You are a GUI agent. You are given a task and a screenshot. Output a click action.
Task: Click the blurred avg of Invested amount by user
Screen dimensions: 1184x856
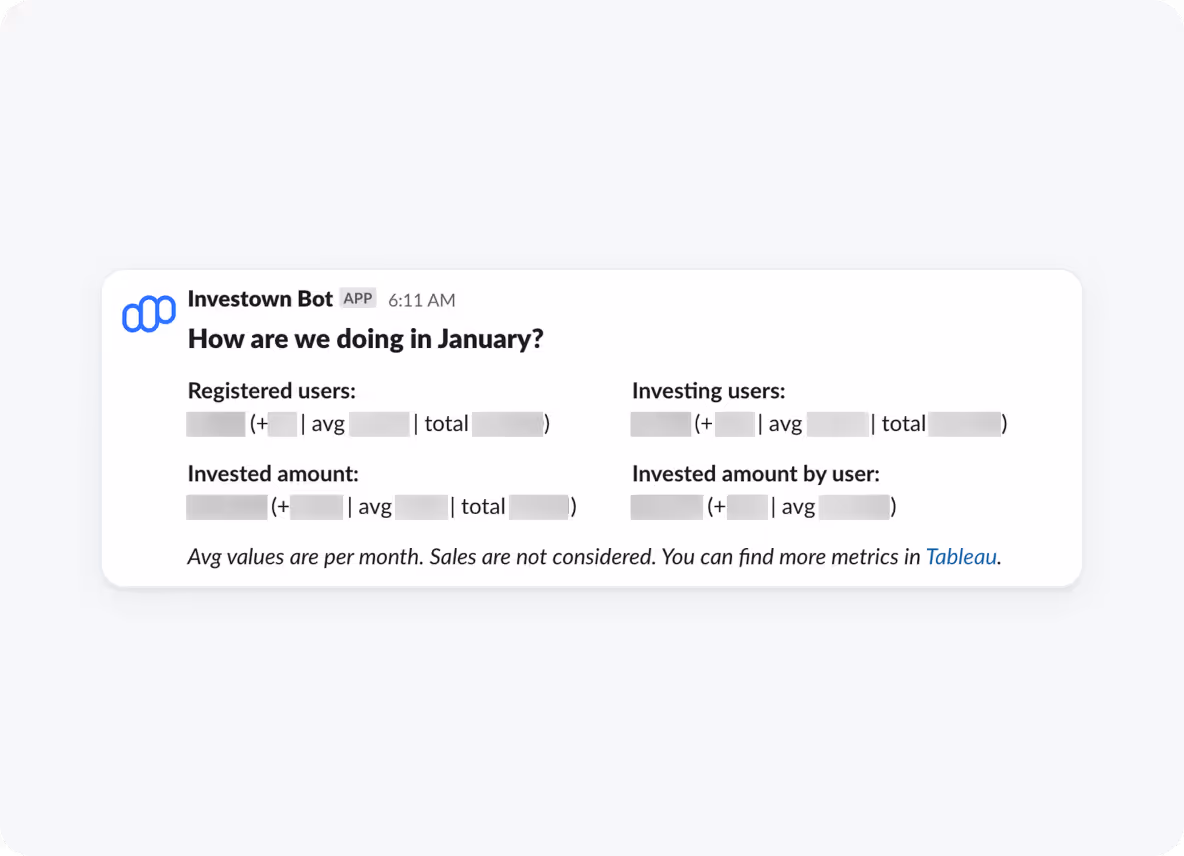[854, 507]
